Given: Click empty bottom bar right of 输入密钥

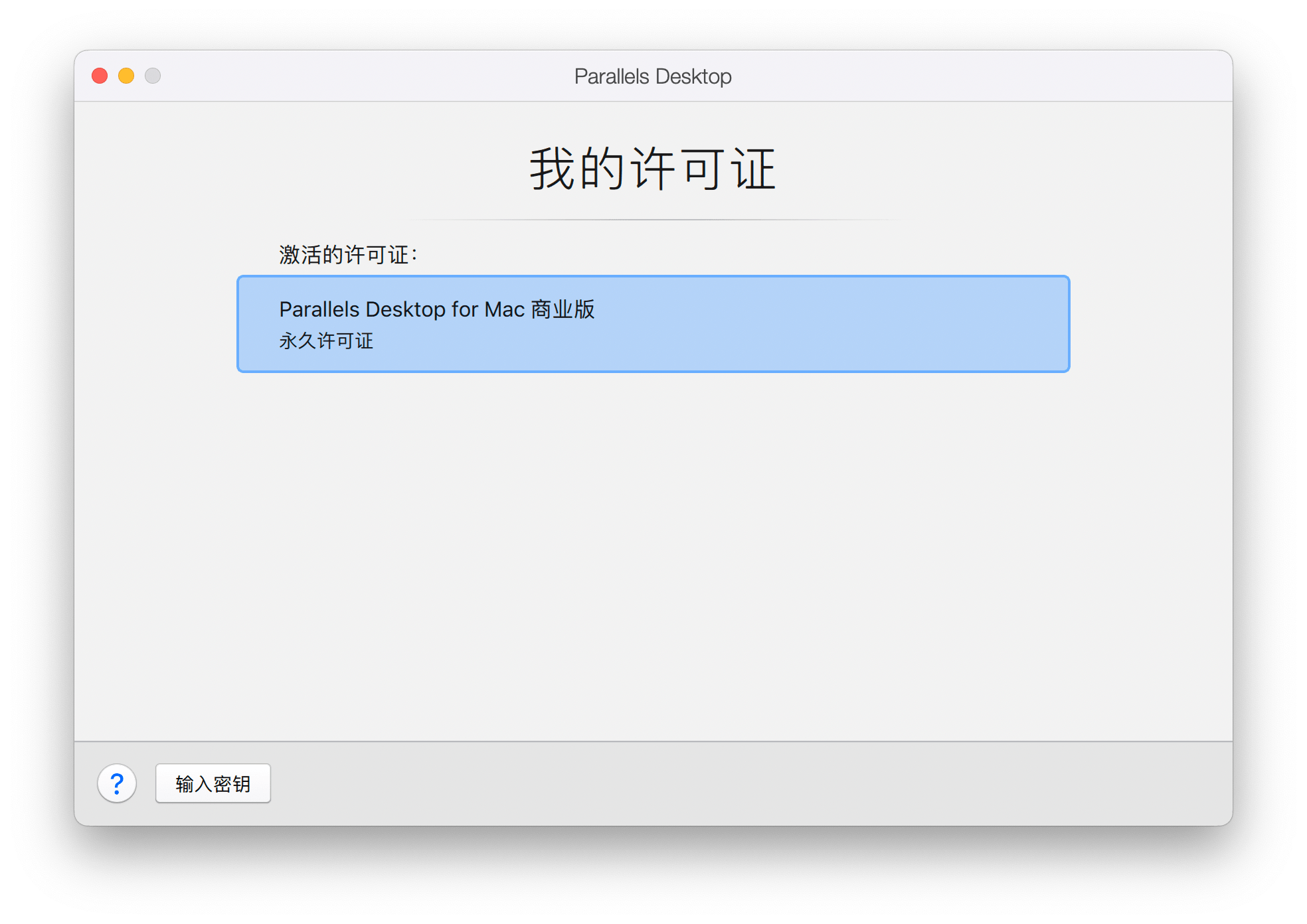Looking at the screenshot, I should click(750, 783).
